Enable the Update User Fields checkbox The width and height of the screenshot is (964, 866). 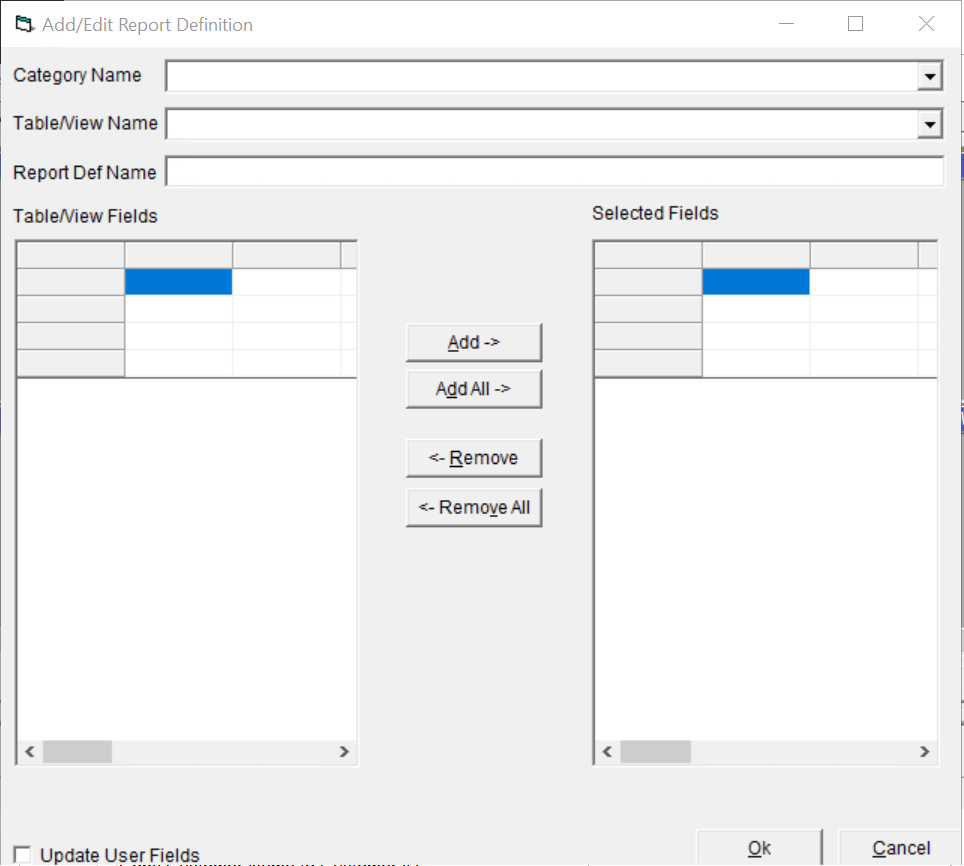(22, 855)
